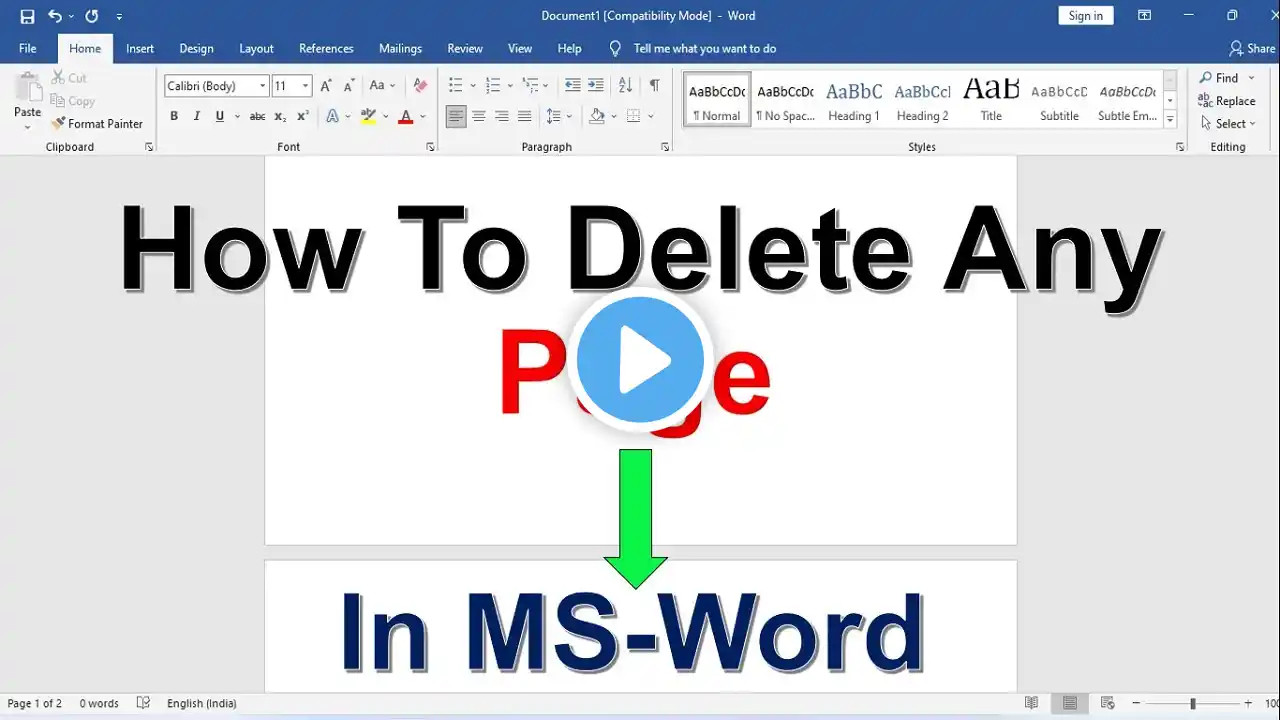Align text right
This screenshot has height=720, width=1280.
point(501,117)
